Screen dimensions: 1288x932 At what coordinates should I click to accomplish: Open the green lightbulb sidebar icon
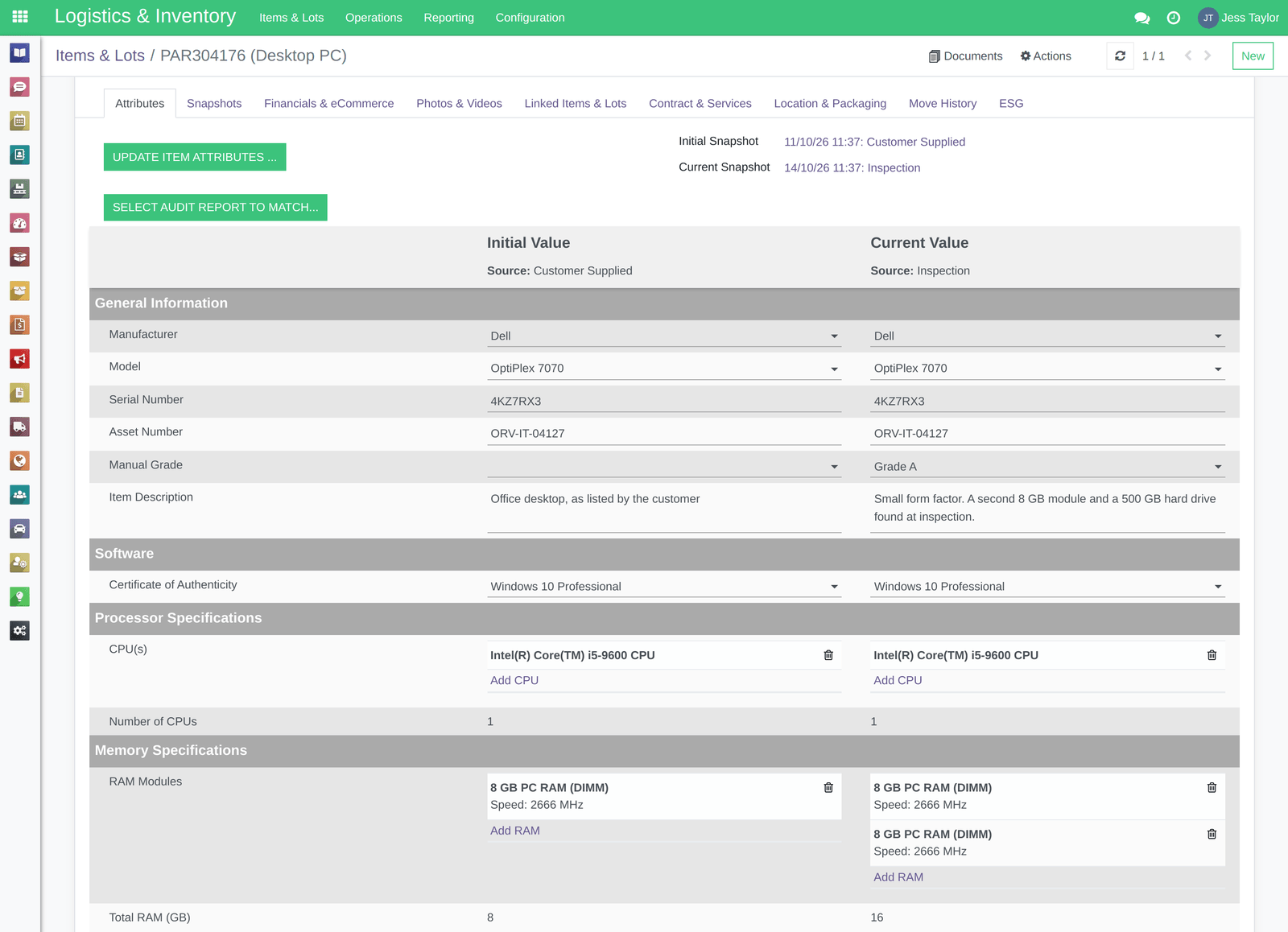coord(20,596)
